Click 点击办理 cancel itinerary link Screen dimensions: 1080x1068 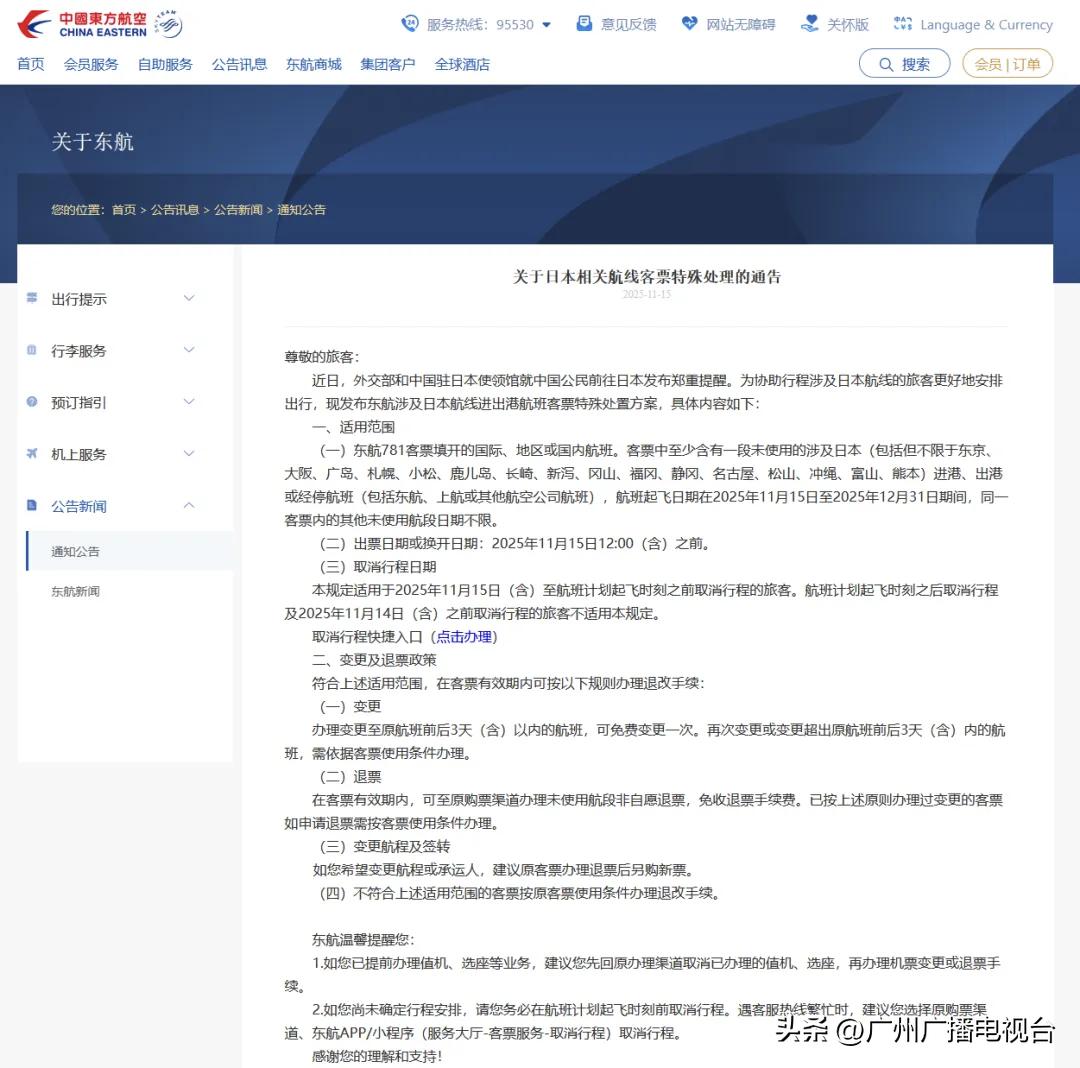click(x=464, y=636)
